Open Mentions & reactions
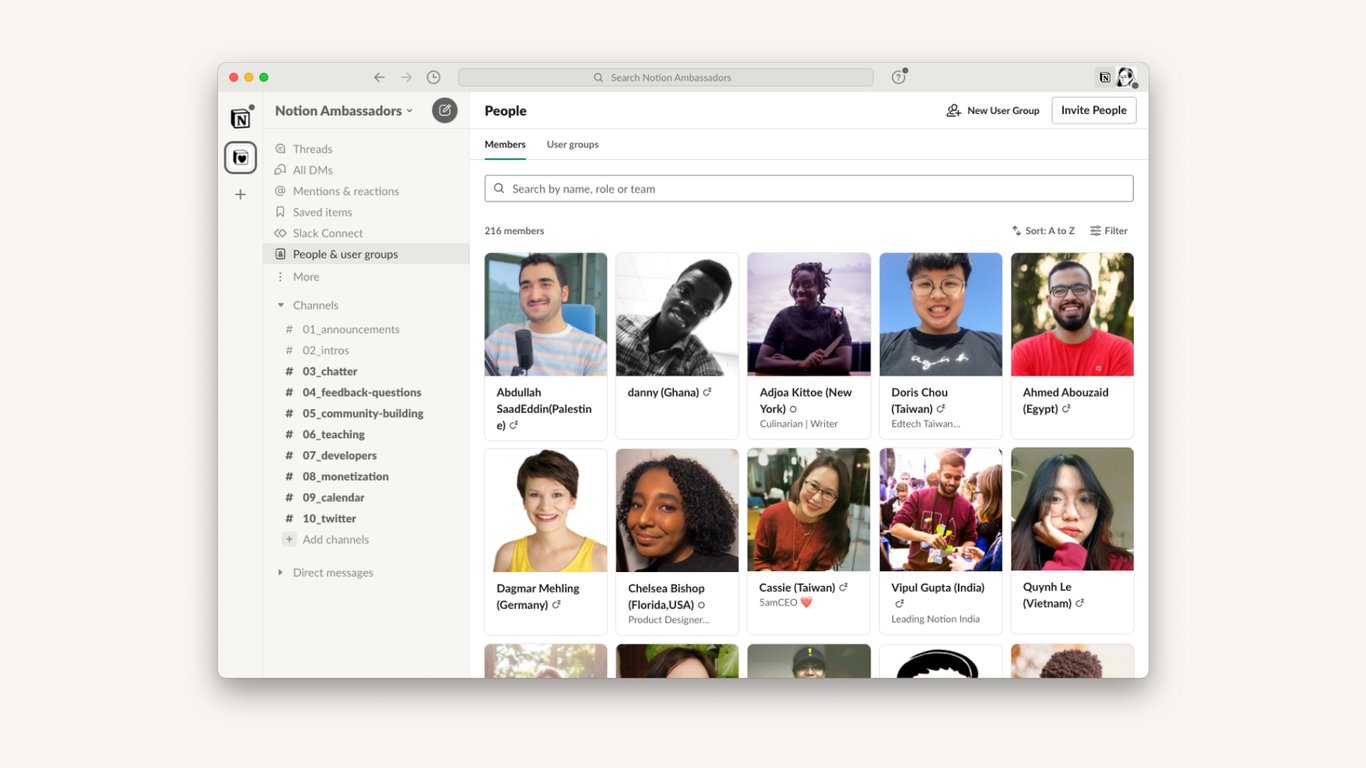This screenshot has width=1366, height=768. pyautogui.click(x=344, y=190)
